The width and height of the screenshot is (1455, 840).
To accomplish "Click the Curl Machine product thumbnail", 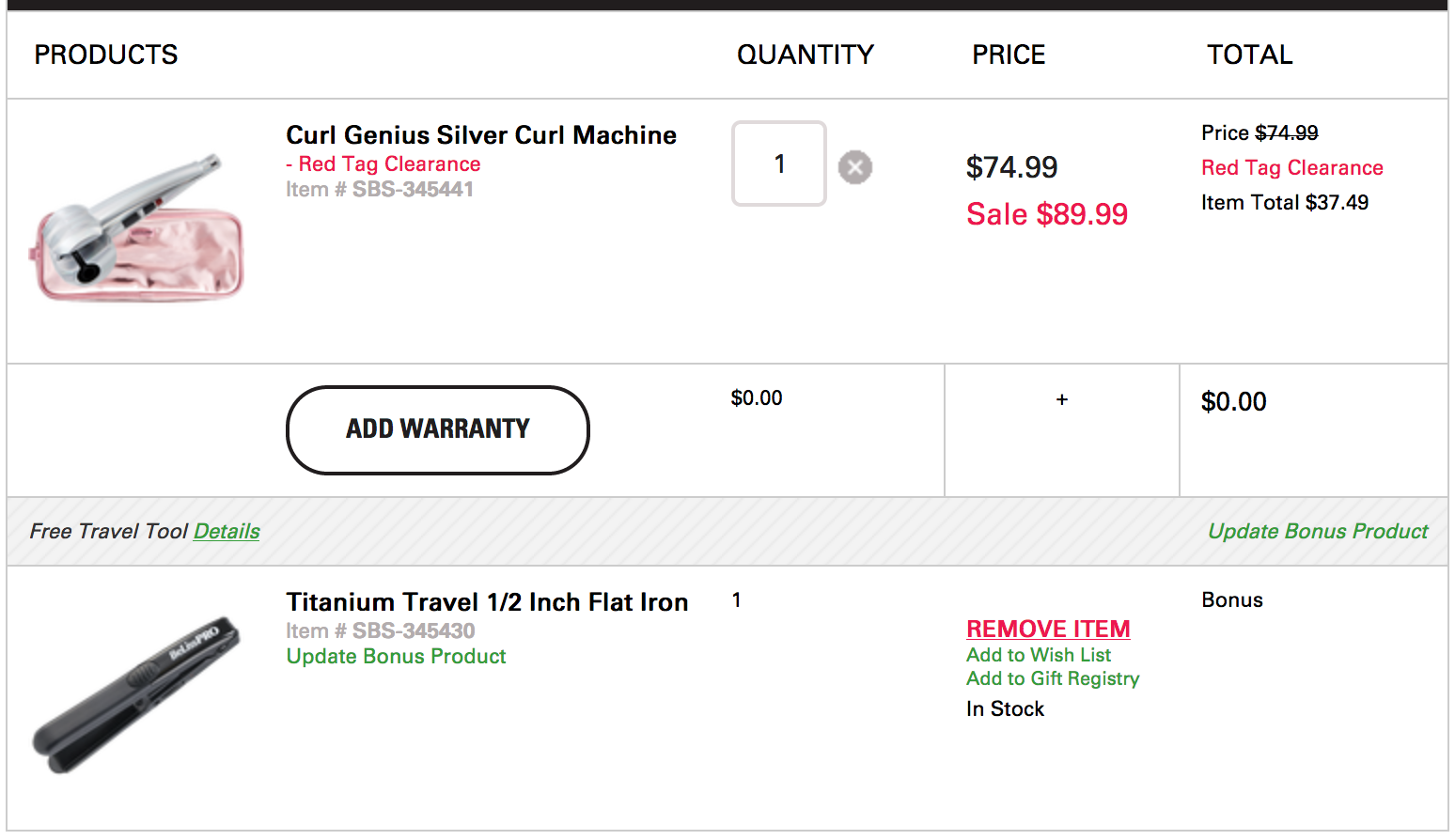I will [x=137, y=230].
